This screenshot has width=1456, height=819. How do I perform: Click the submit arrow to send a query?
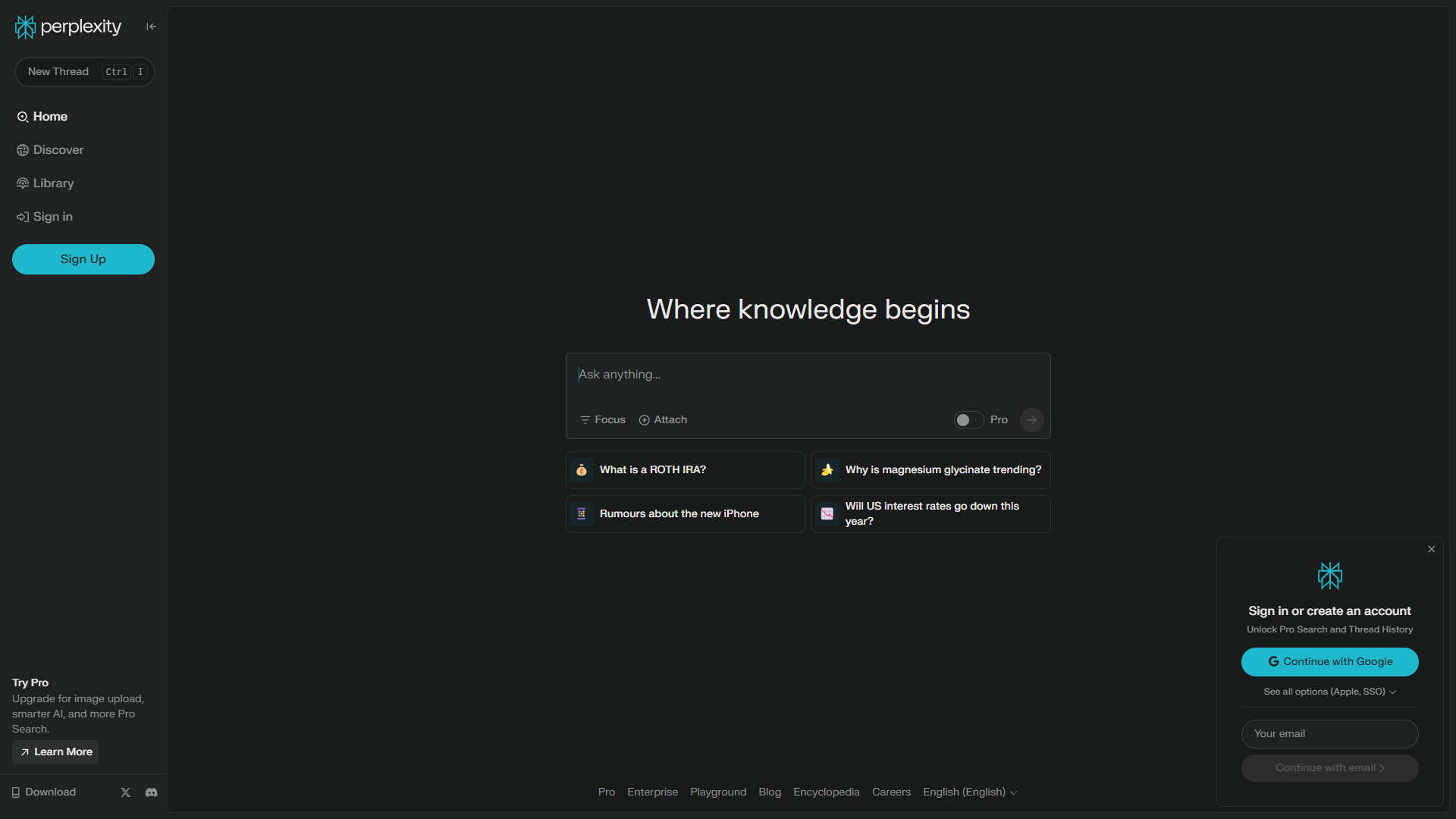tap(1031, 419)
